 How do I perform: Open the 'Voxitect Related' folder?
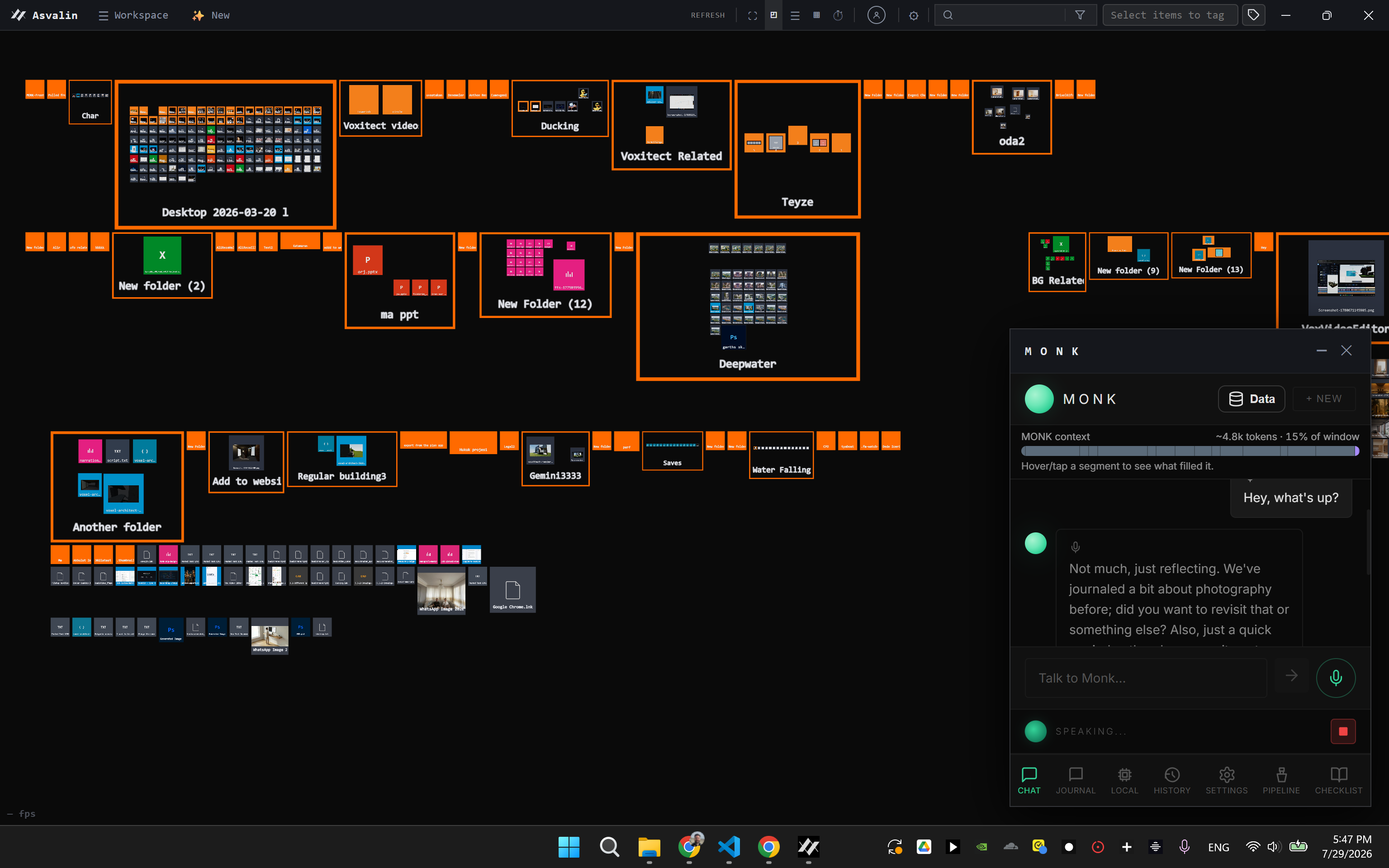point(671,125)
